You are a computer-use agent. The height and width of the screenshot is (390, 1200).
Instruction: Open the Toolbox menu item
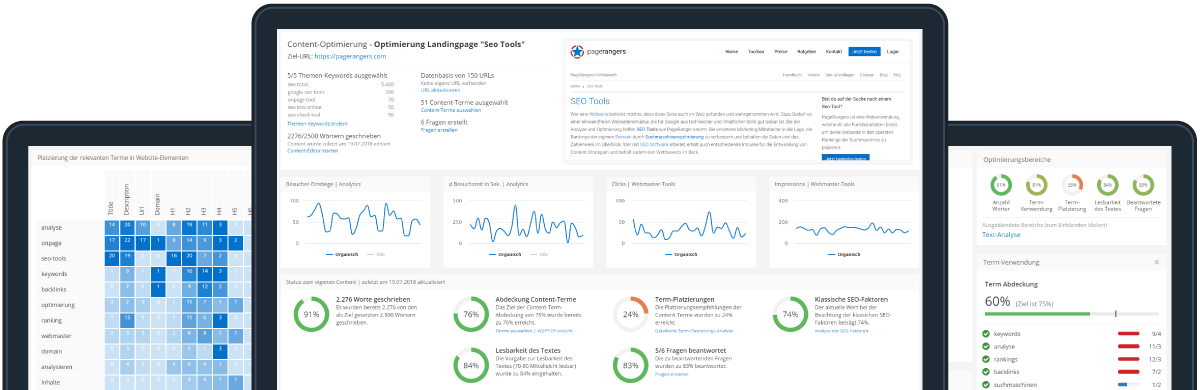tap(756, 51)
